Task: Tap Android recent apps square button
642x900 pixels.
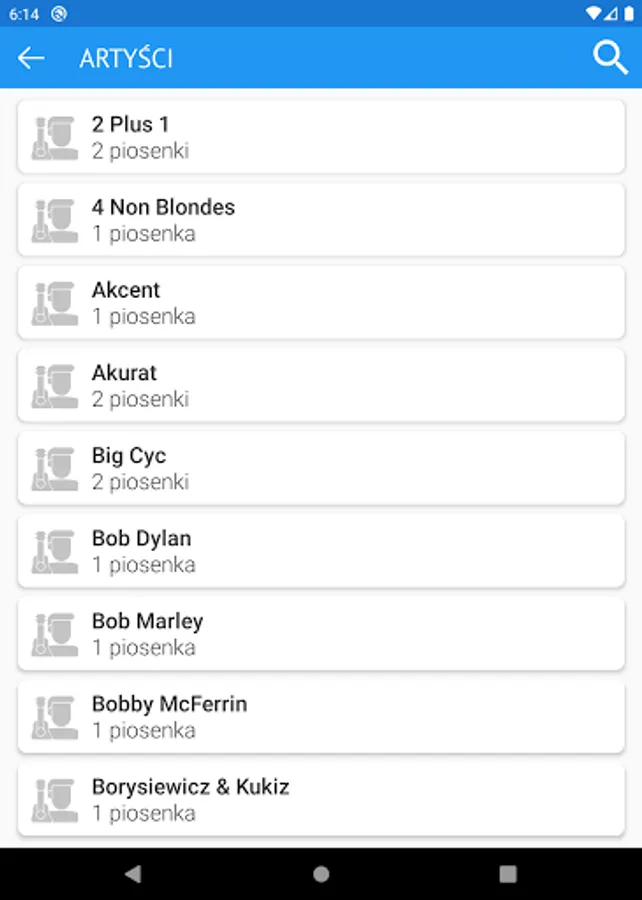Action: (508, 874)
